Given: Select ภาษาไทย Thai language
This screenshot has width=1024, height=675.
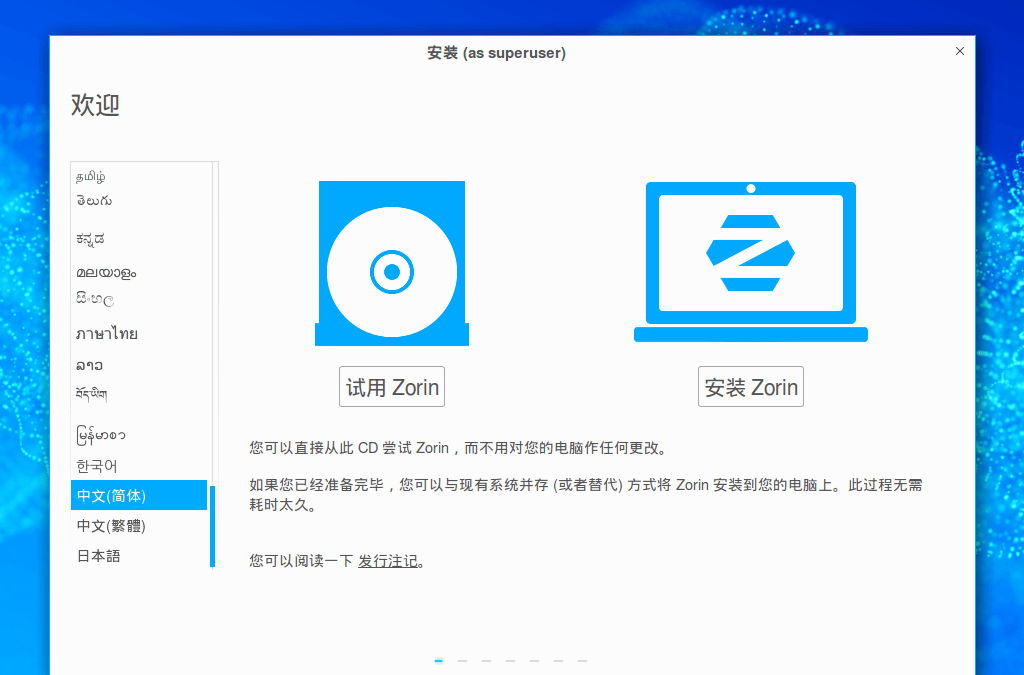Looking at the screenshot, I should click(x=138, y=334).
